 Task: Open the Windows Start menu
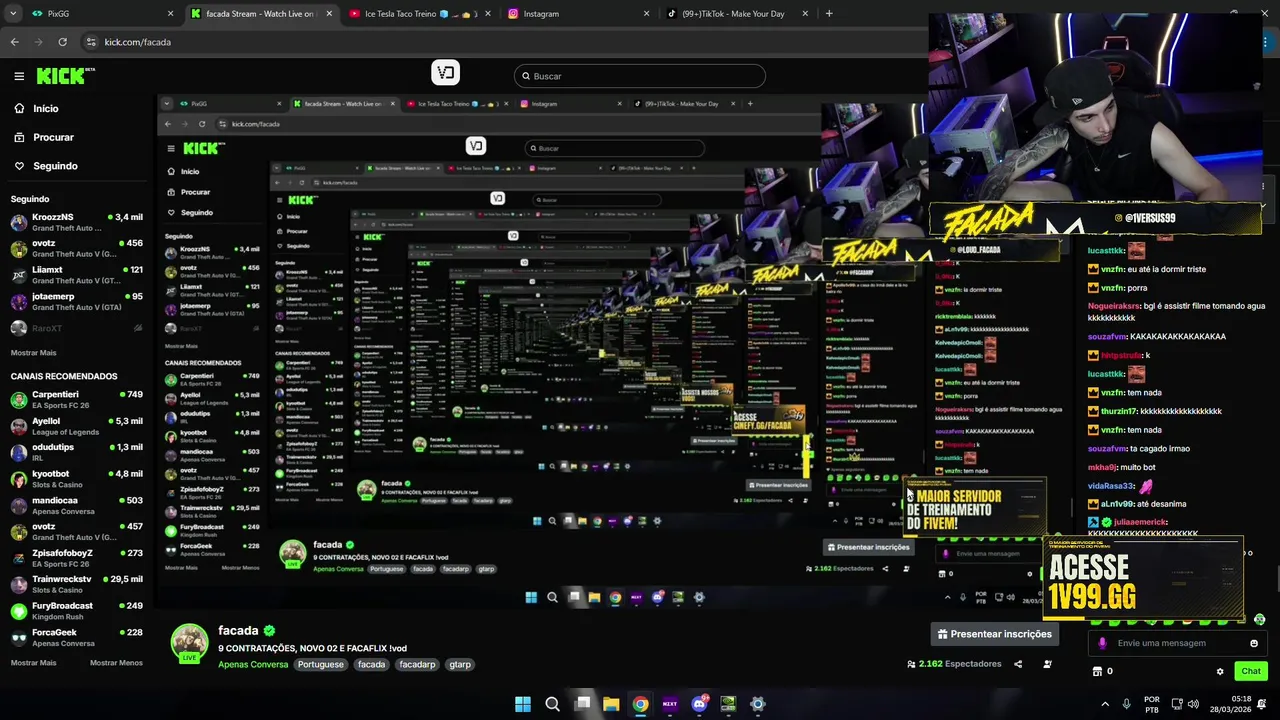pos(523,704)
